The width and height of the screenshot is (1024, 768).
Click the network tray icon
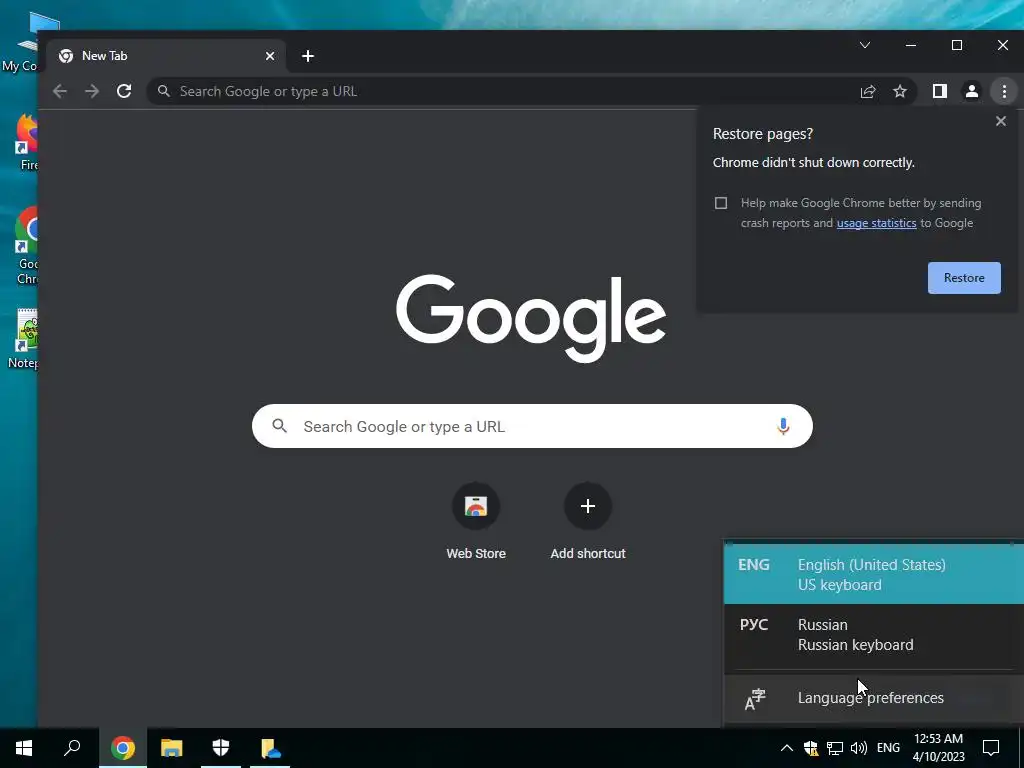pos(835,748)
